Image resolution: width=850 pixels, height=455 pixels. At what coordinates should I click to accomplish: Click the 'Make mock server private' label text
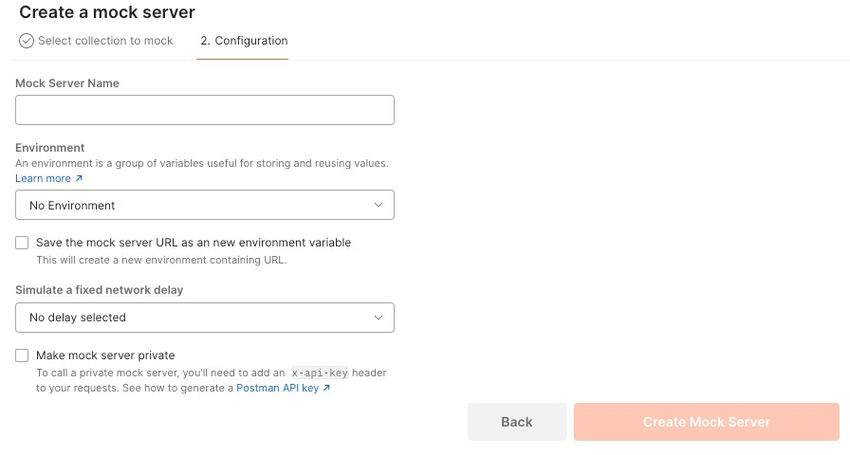coord(105,355)
